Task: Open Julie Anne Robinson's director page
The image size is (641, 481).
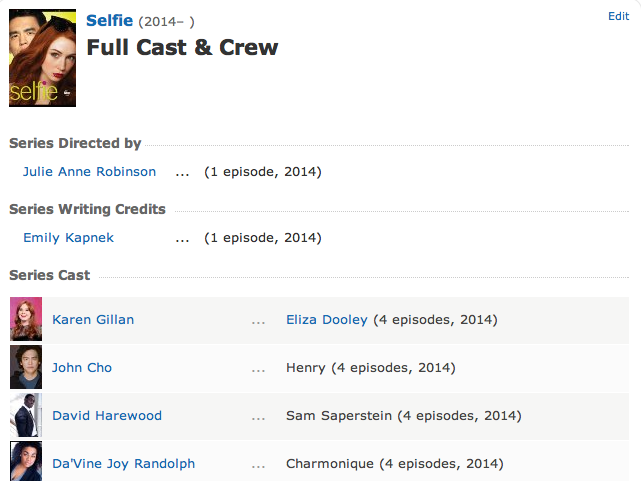Action: click(90, 172)
